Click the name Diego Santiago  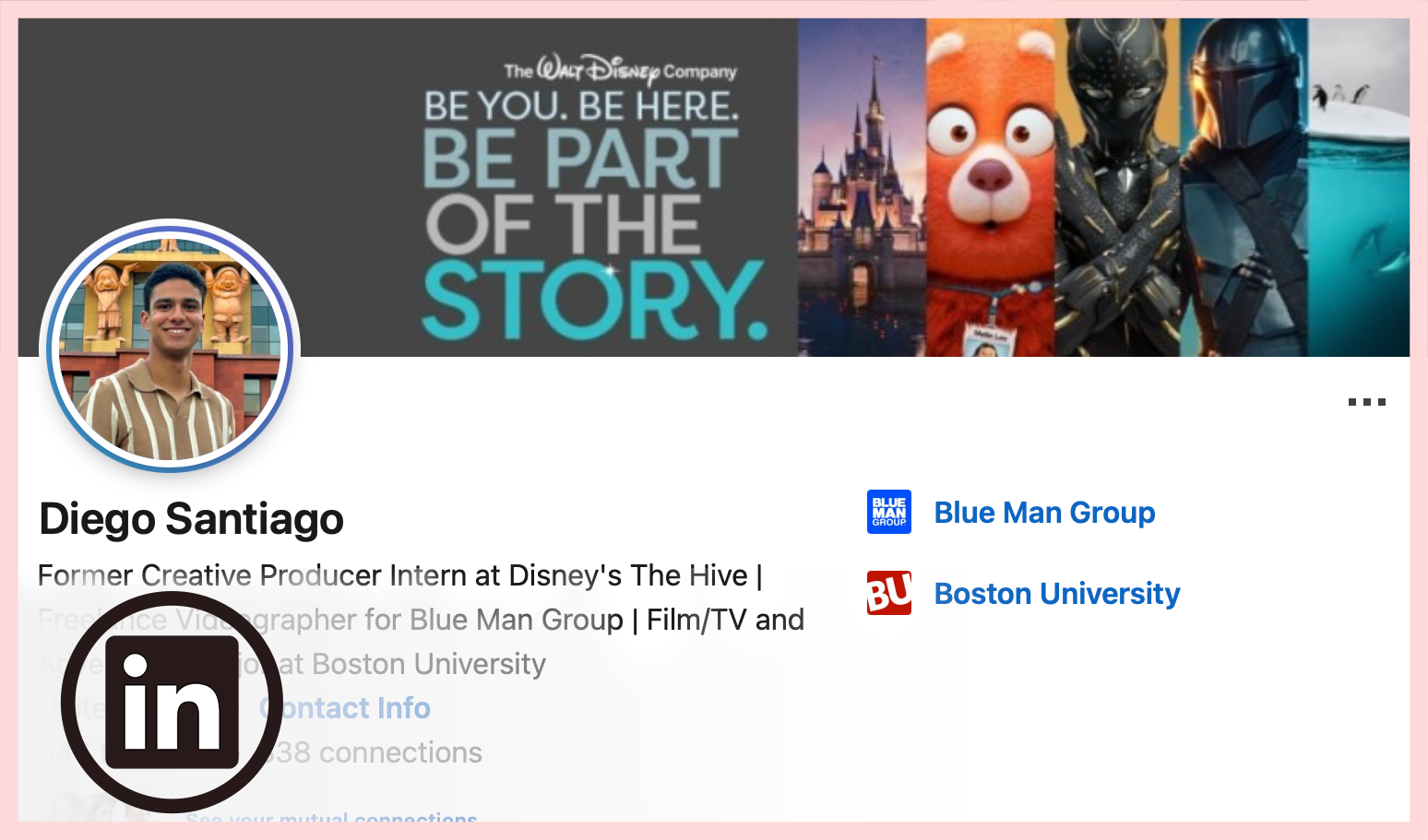click(x=191, y=519)
